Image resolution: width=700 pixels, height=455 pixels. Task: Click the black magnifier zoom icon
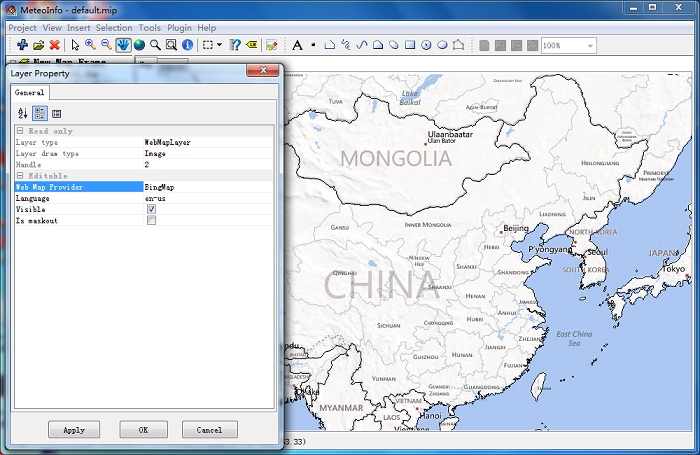[x=155, y=45]
